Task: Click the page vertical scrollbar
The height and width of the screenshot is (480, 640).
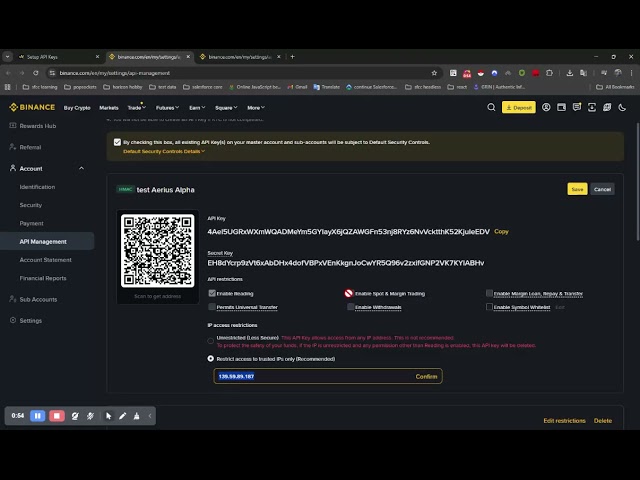Action: click(638, 182)
